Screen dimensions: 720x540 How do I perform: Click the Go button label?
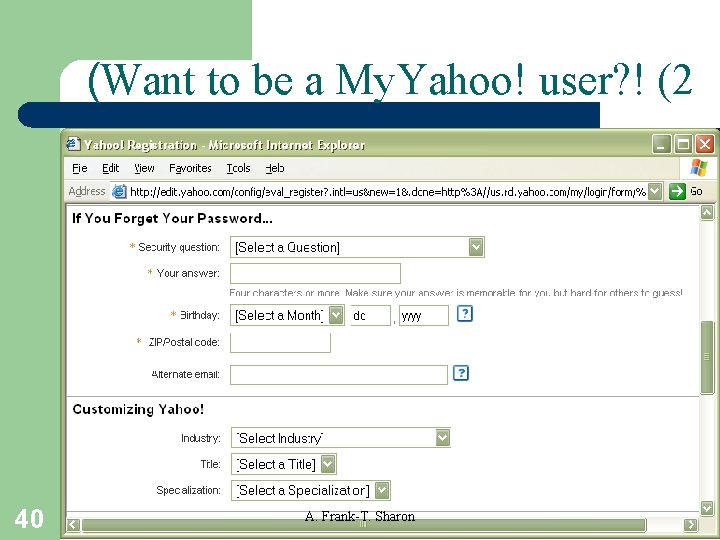(696, 191)
